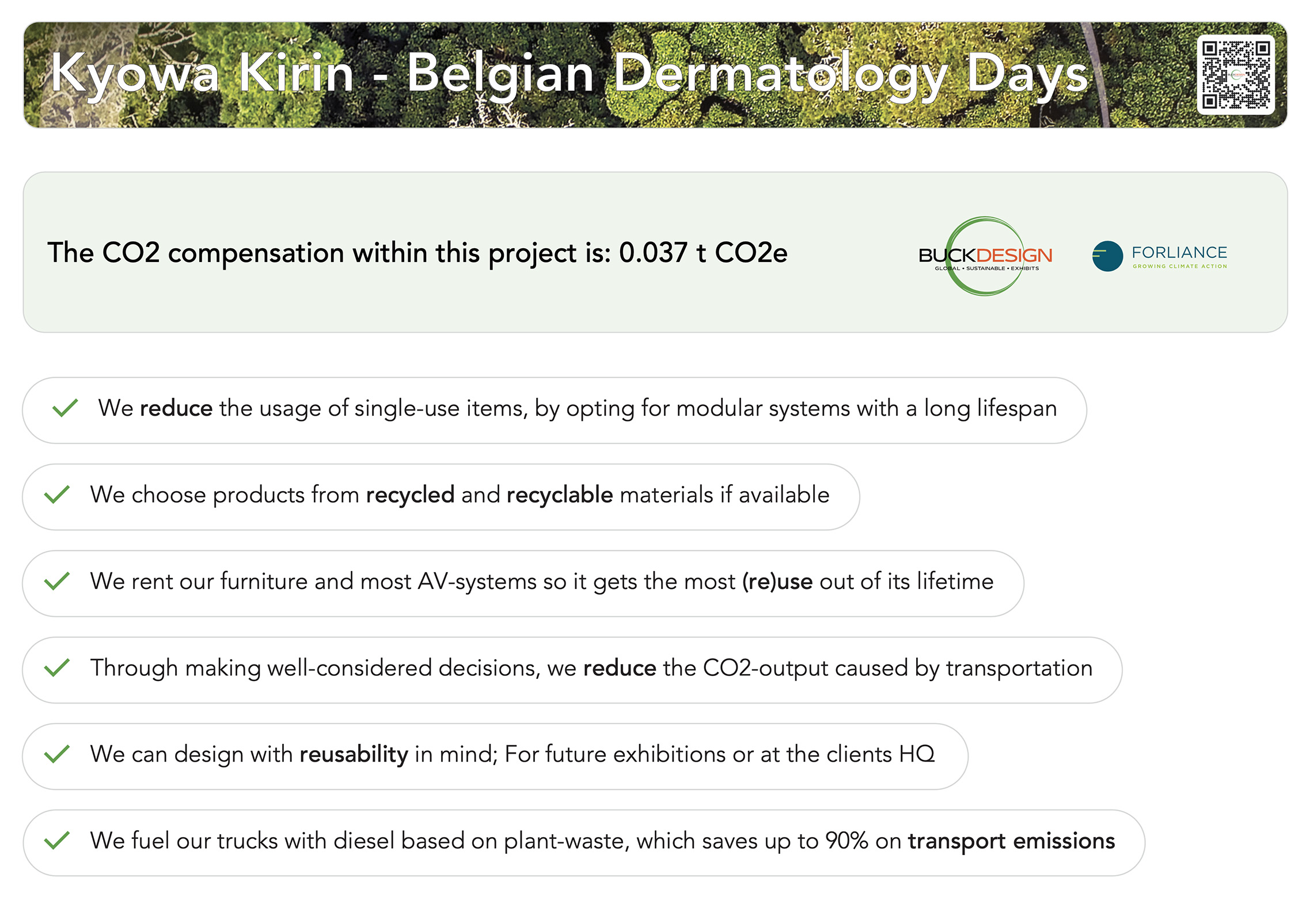Click the checkmark beside the single-use items statement

65,408
